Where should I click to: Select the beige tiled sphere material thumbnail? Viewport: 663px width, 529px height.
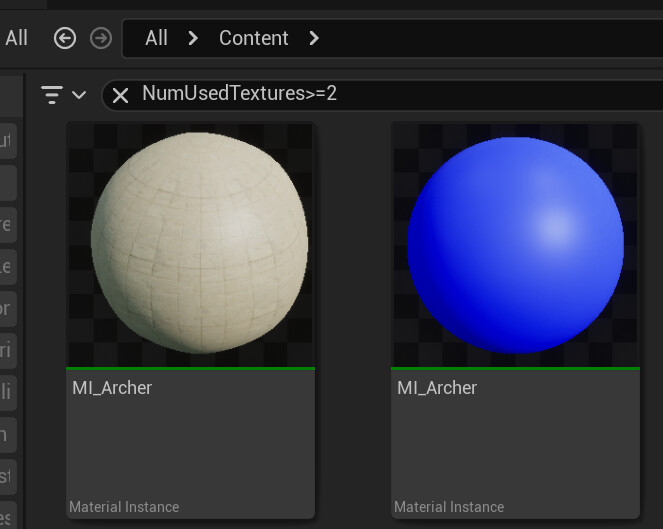pyautogui.click(x=191, y=245)
